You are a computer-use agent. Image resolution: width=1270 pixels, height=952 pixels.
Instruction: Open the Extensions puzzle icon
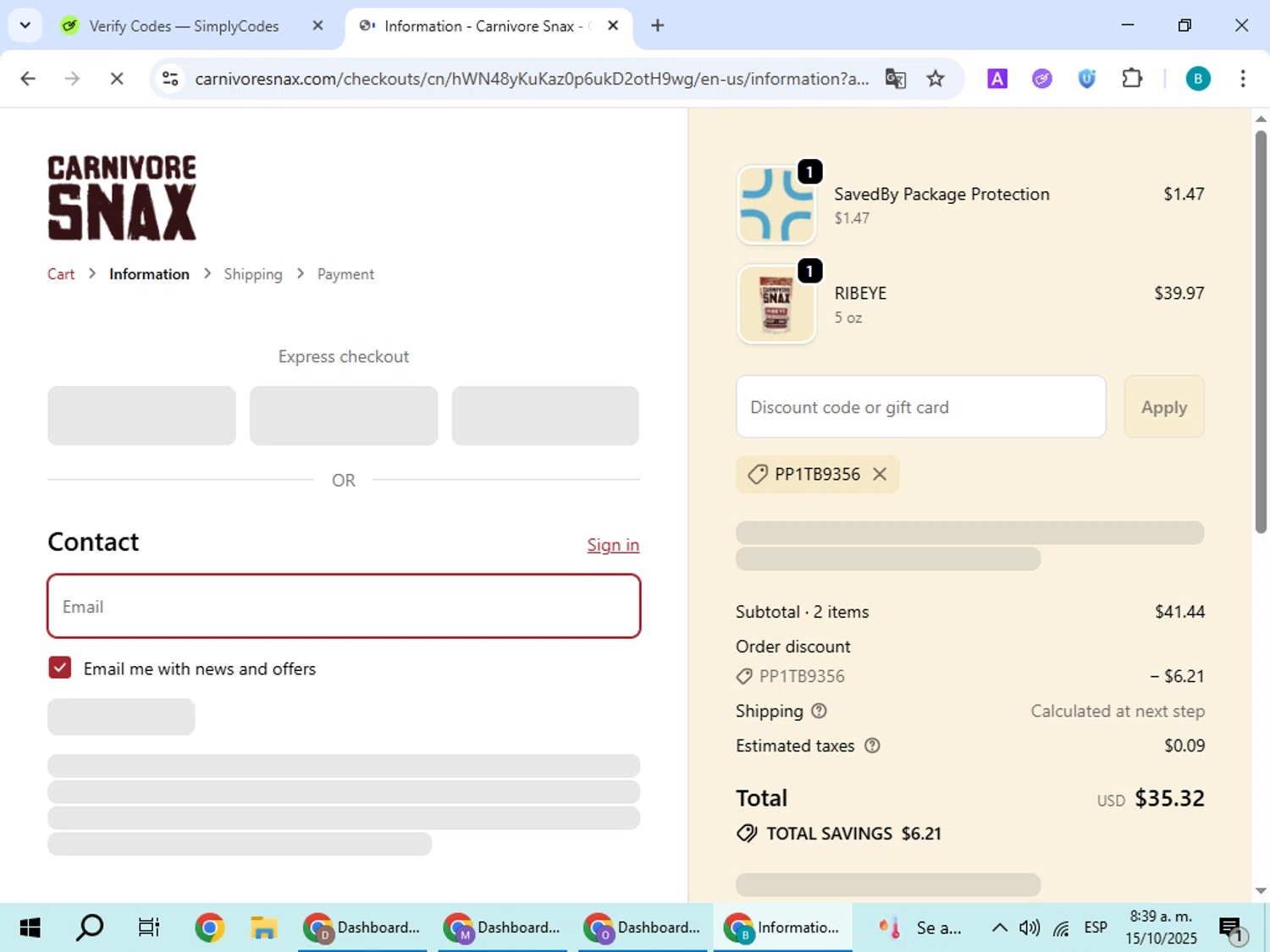[x=1132, y=79]
